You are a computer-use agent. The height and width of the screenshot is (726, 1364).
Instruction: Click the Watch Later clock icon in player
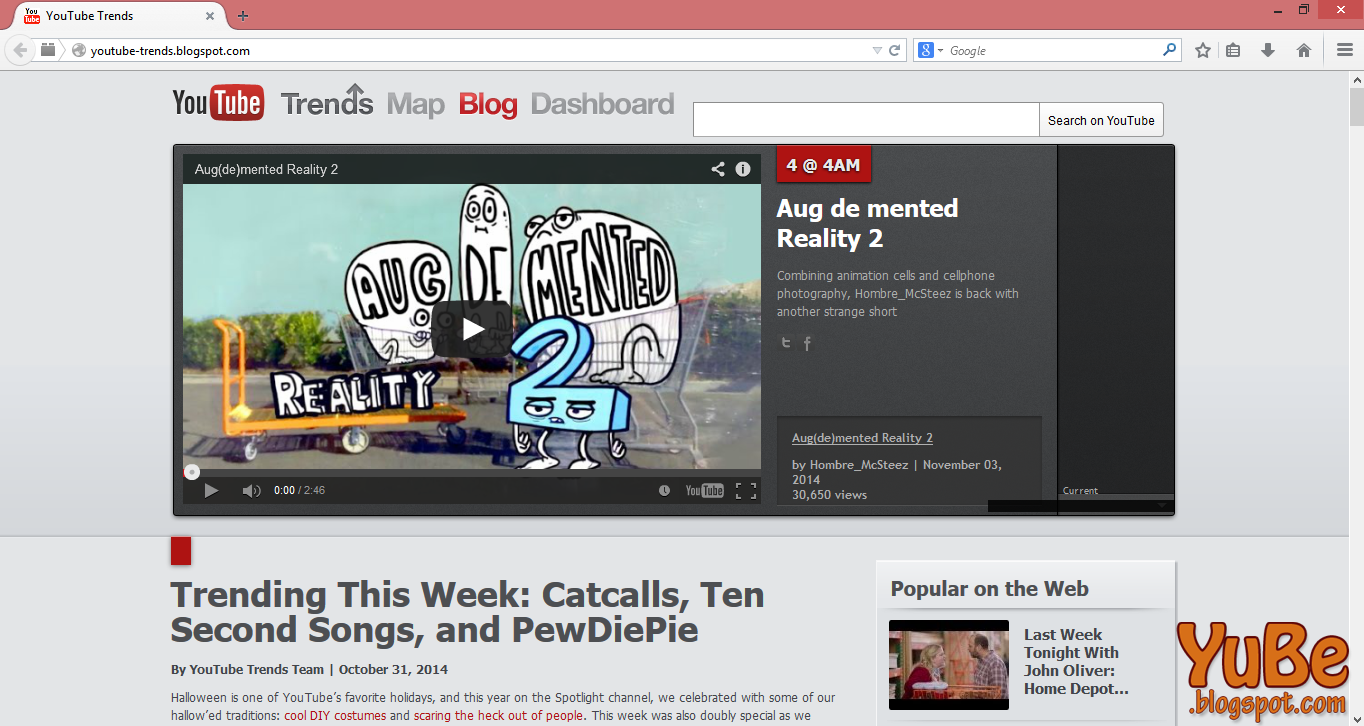664,490
